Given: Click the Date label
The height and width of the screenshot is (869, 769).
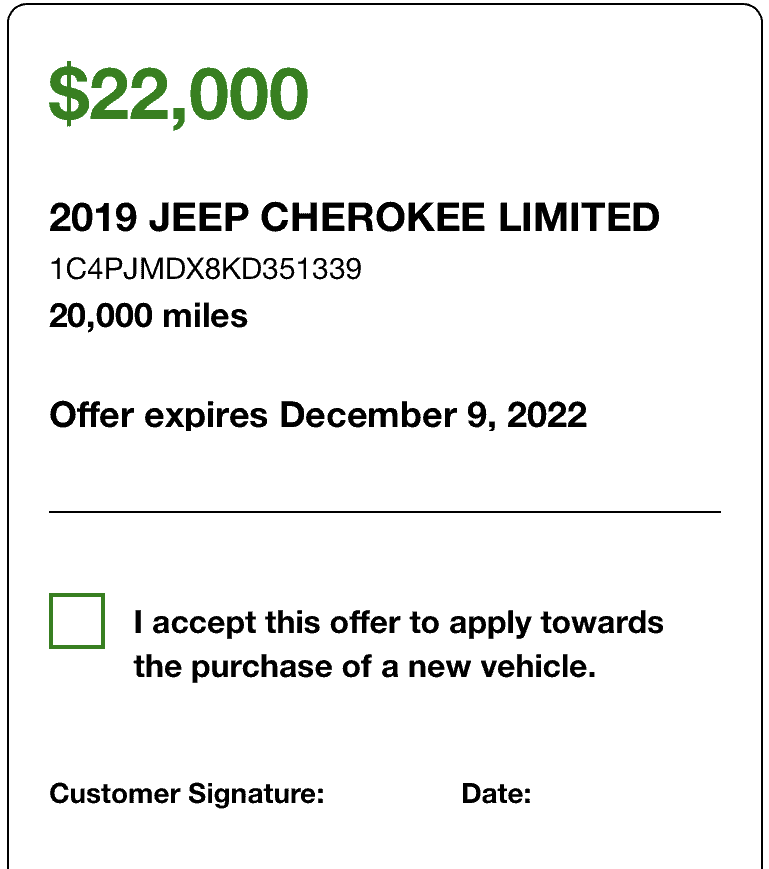Looking at the screenshot, I should [496, 794].
